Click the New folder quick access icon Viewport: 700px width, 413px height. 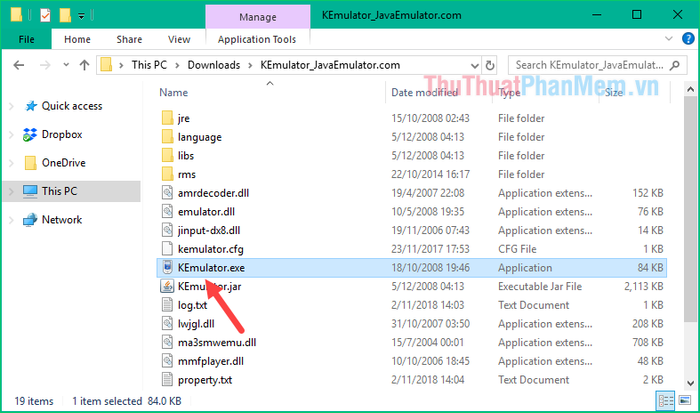point(65,16)
